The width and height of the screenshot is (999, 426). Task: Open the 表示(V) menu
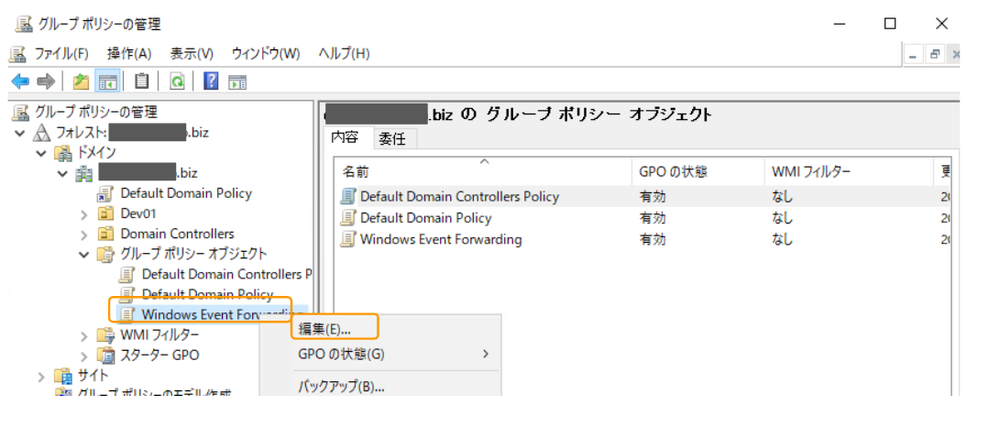pyautogui.click(x=192, y=53)
